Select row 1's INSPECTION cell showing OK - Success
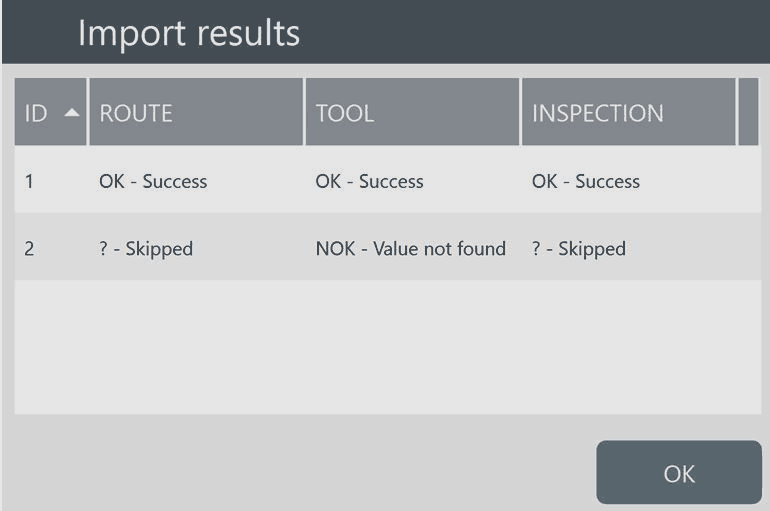The image size is (770, 511). tap(586, 182)
